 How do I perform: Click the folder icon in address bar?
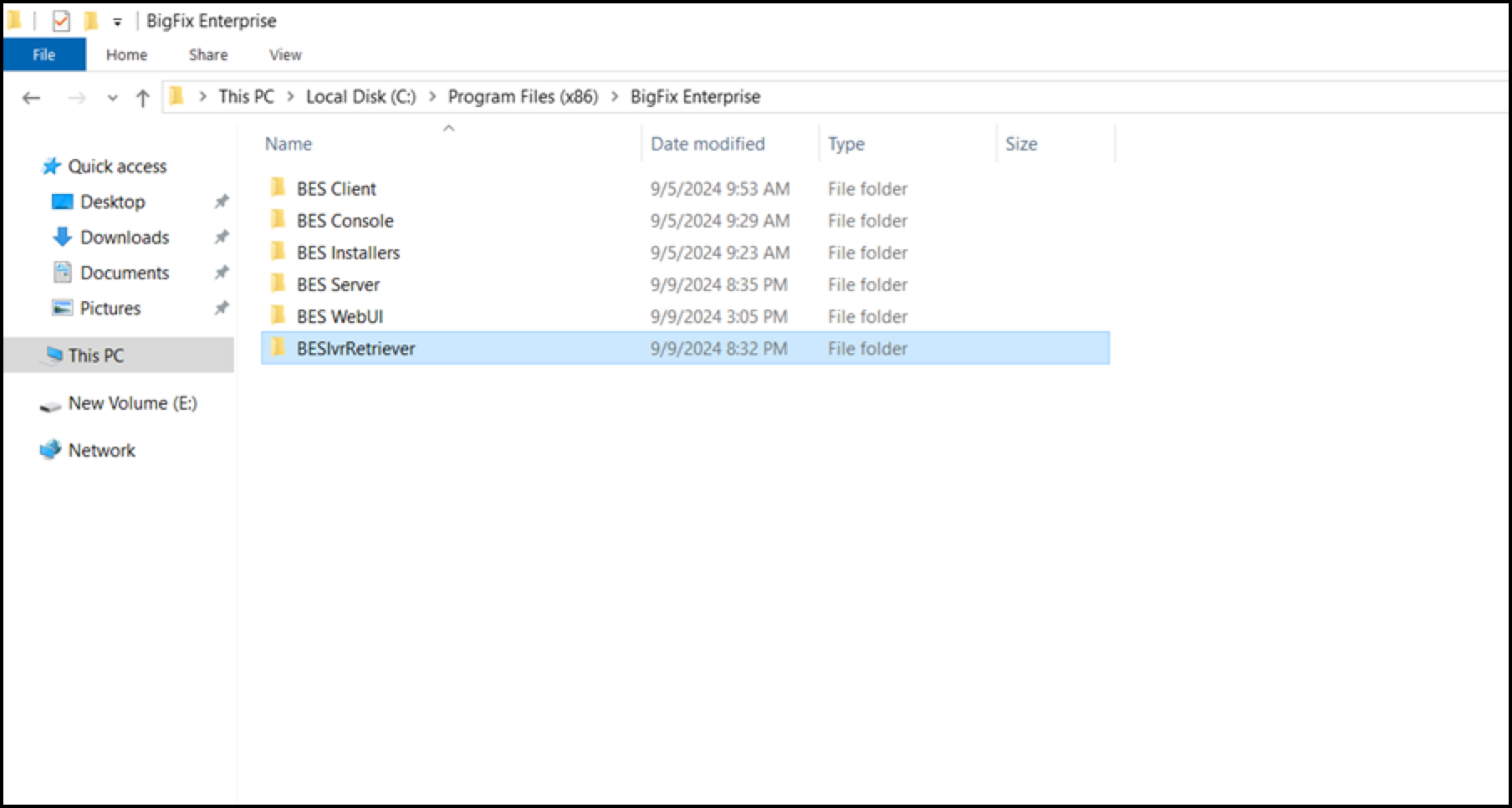click(x=176, y=96)
